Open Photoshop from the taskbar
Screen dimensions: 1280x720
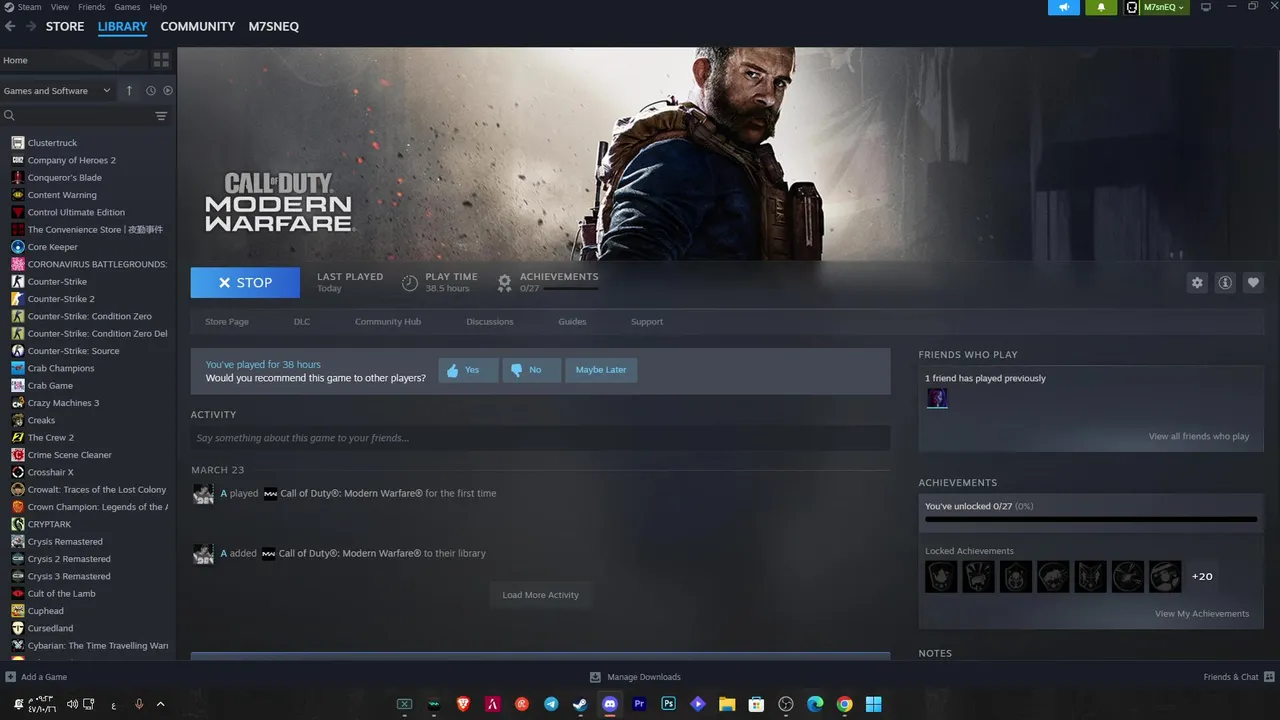pyautogui.click(x=669, y=704)
